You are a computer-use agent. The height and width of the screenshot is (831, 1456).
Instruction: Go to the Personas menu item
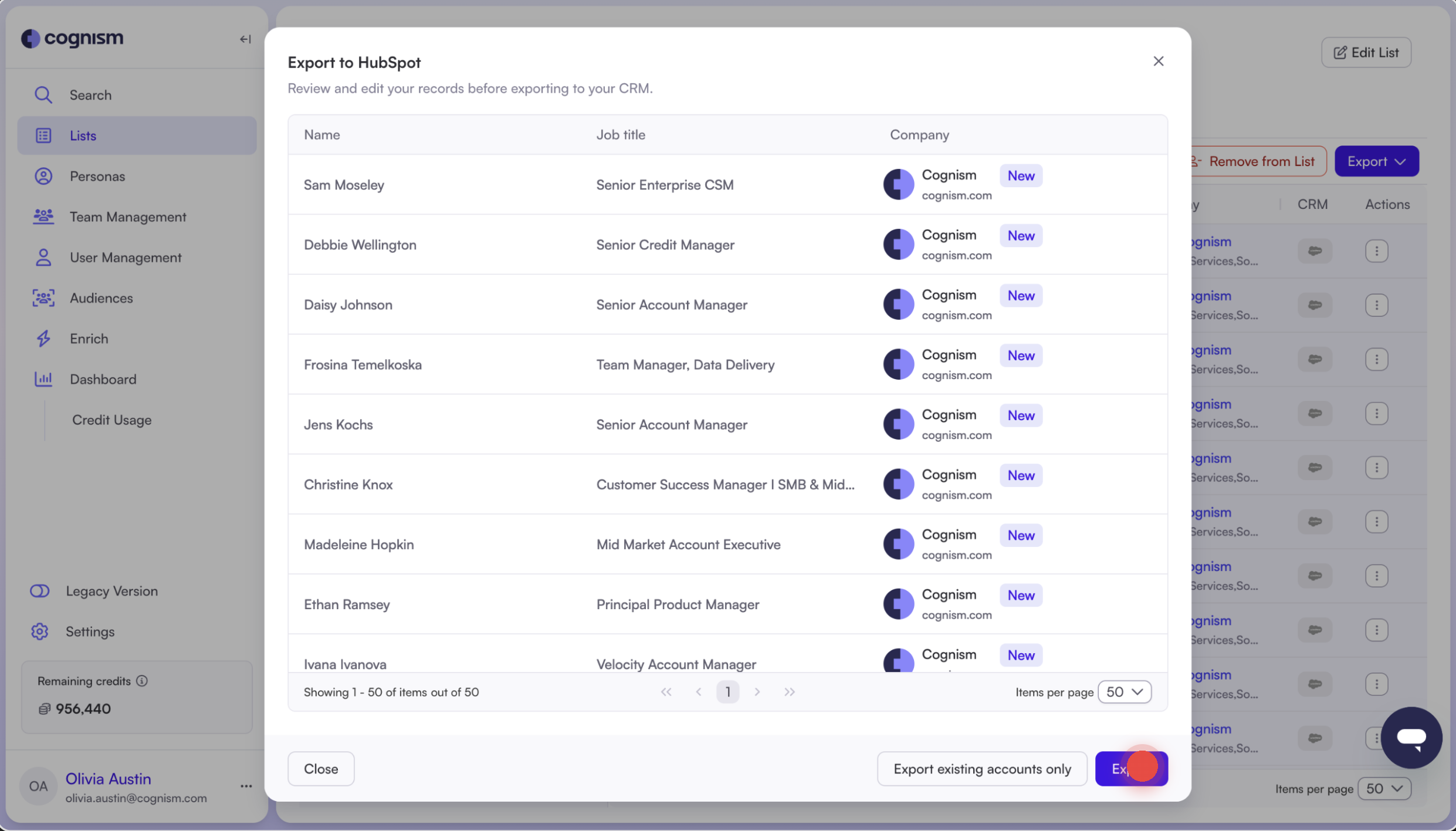click(x=97, y=176)
